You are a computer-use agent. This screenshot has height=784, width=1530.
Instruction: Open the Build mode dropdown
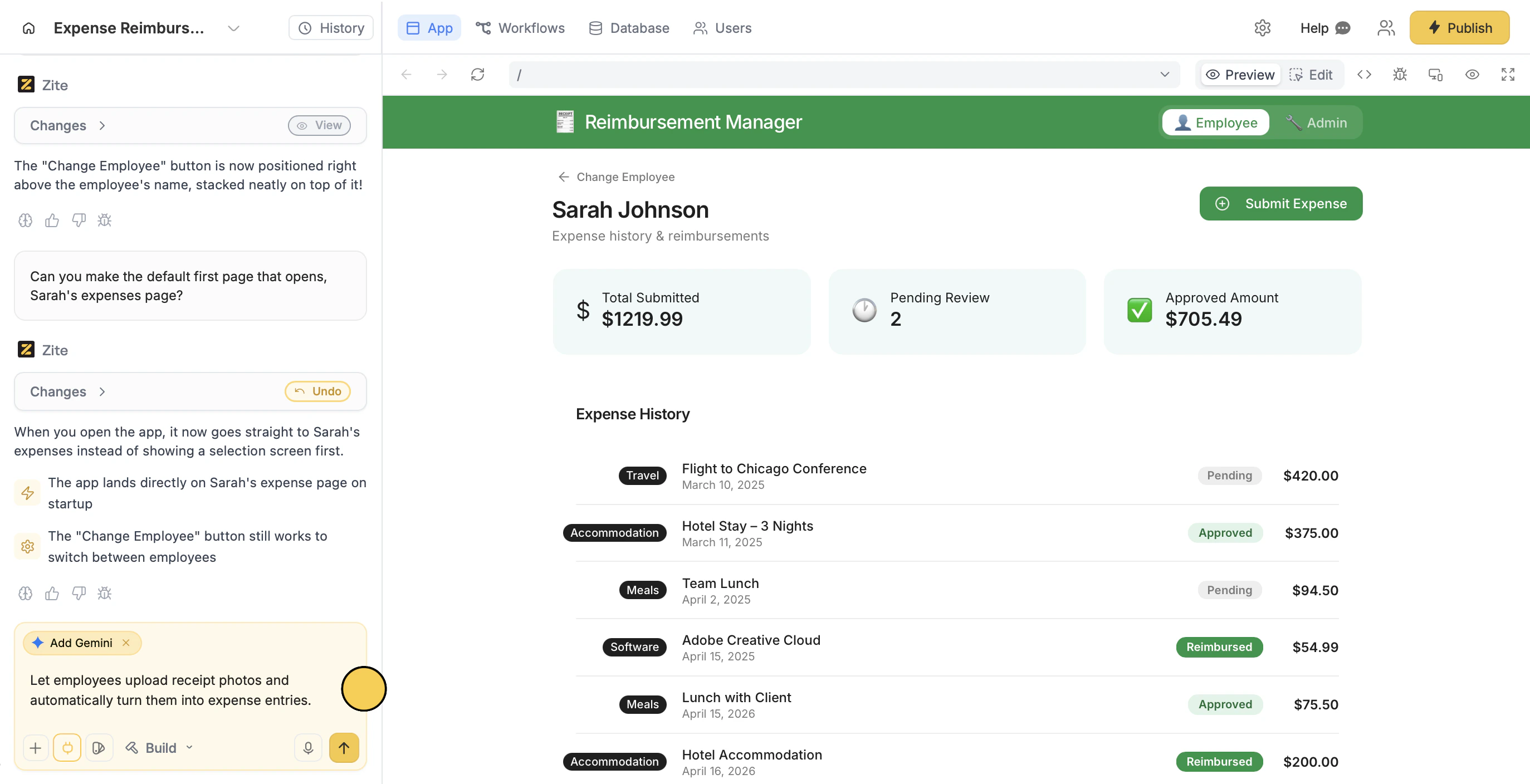[159, 748]
